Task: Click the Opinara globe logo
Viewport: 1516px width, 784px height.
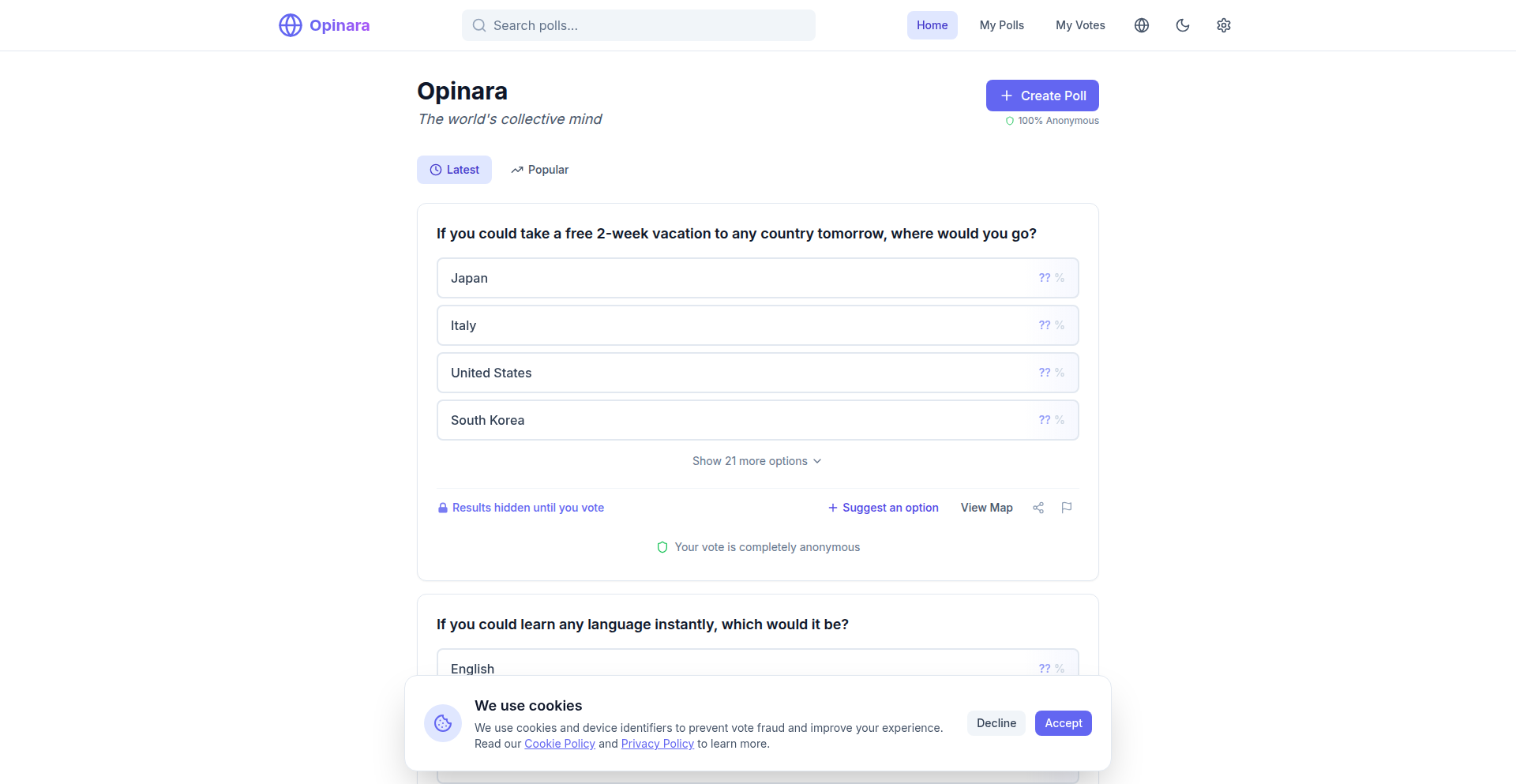Action: tap(290, 24)
